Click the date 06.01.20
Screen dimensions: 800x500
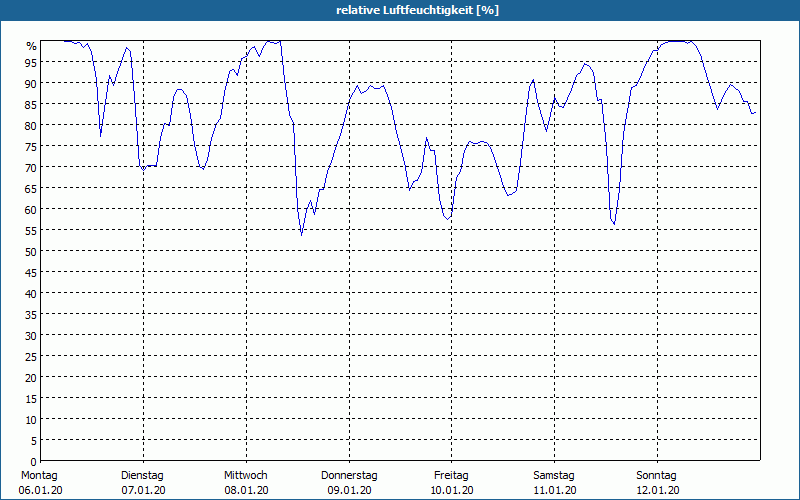pyautogui.click(x=40, y=491)
